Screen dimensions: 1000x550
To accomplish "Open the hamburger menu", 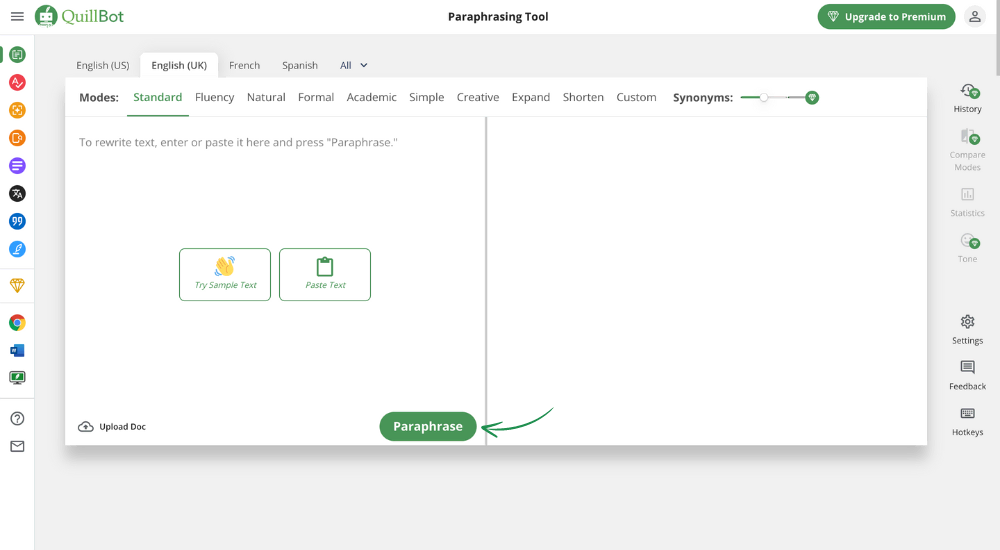I will [17, 17].
